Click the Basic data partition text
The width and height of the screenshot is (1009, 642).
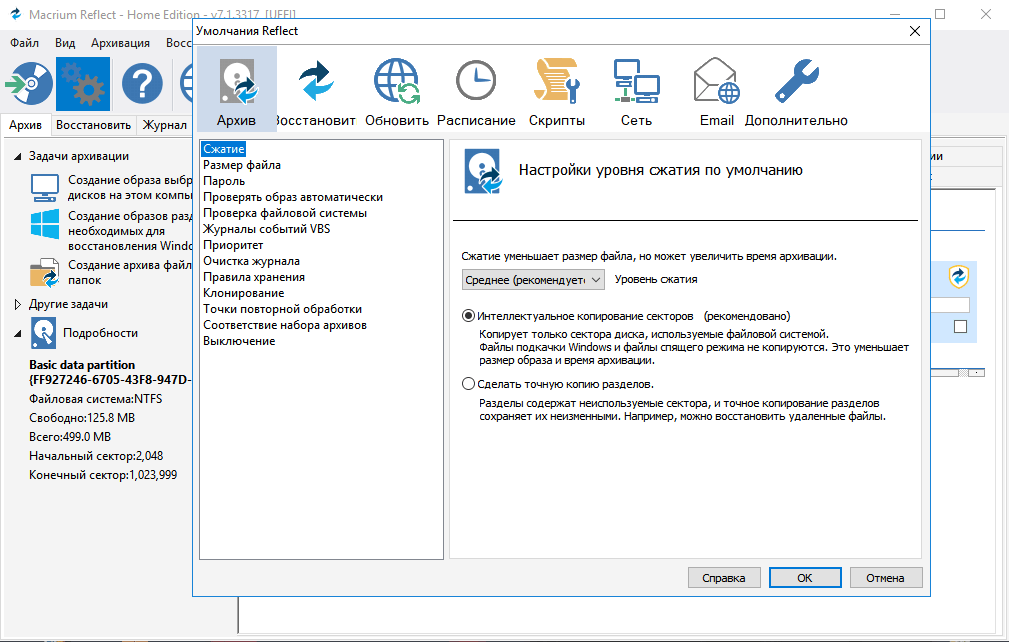[x=82, y=365]
